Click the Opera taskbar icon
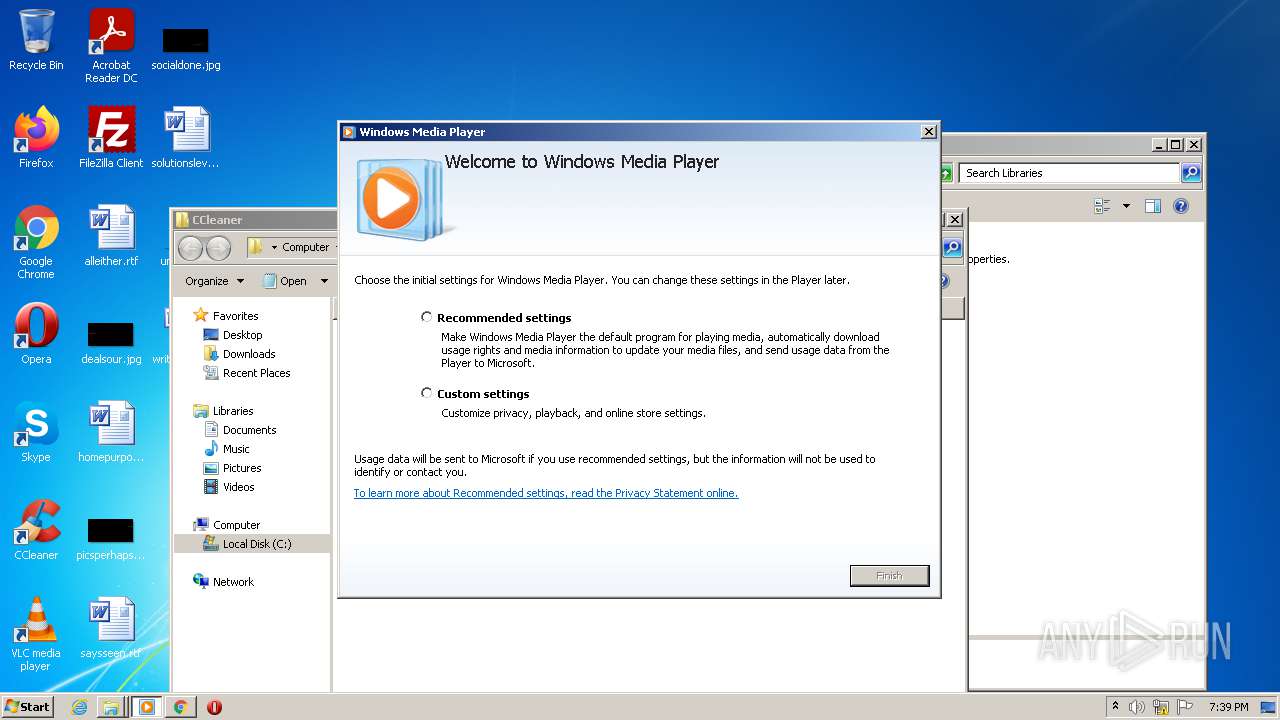This screenshot has height=720, width=1280. [214, 707]
